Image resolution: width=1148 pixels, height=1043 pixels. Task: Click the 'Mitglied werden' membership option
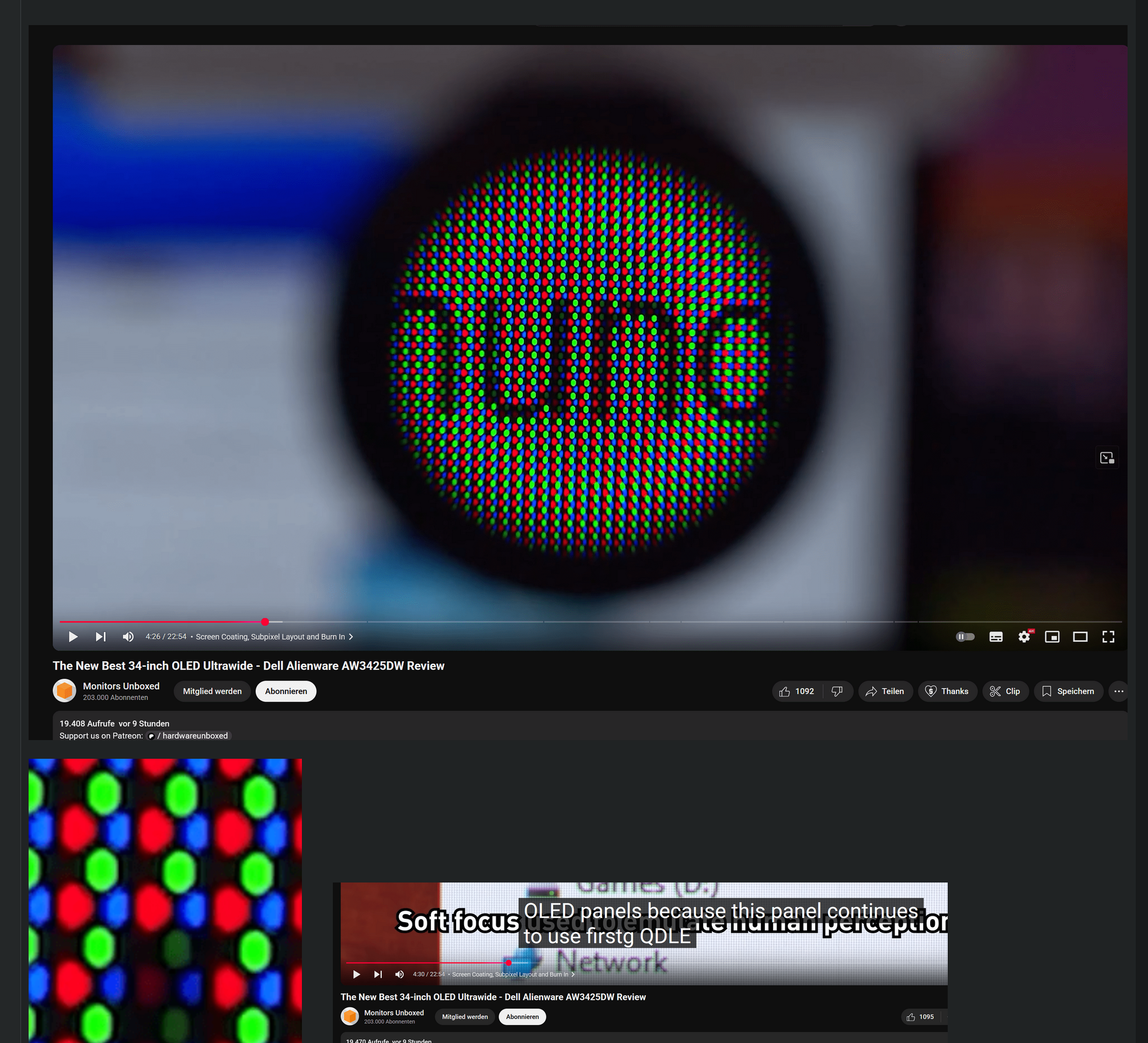pyautogui.click(x=212, y=691)
